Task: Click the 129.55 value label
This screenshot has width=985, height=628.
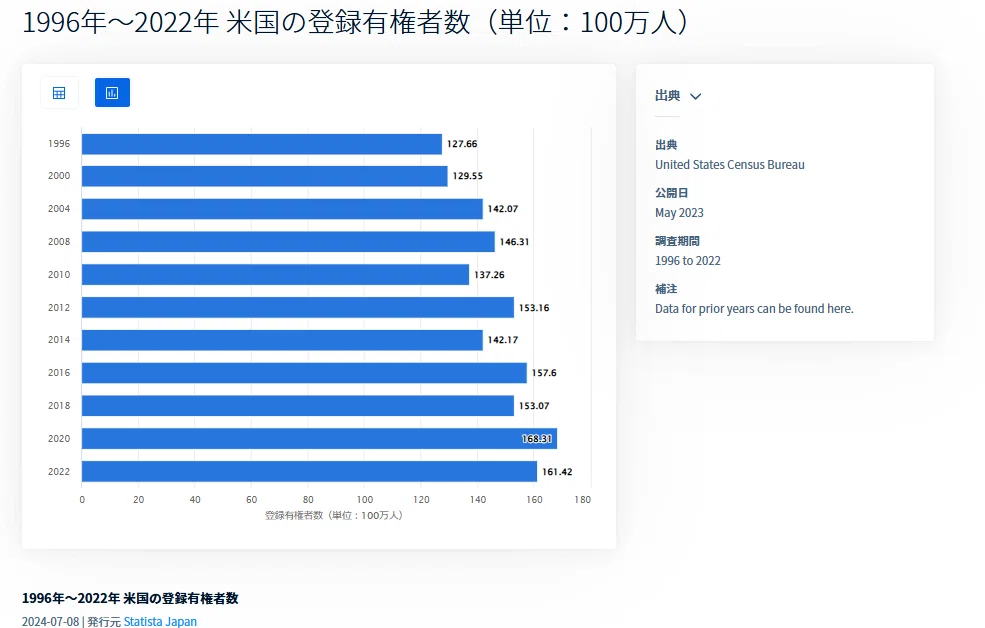Action: click(468, 176)
